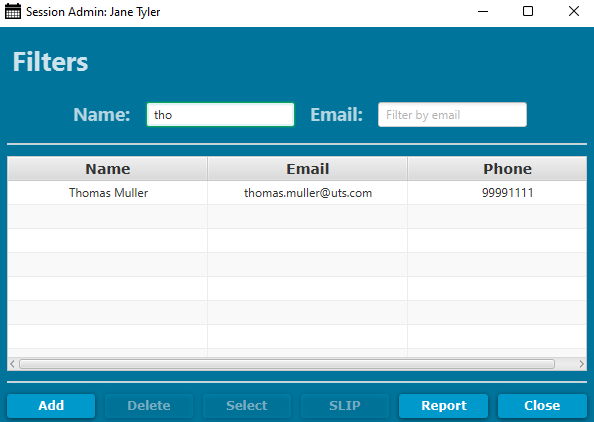Viewport: 594px width, 422px height.
Task: Select the Thomas Muller table row
Action: 297,193
